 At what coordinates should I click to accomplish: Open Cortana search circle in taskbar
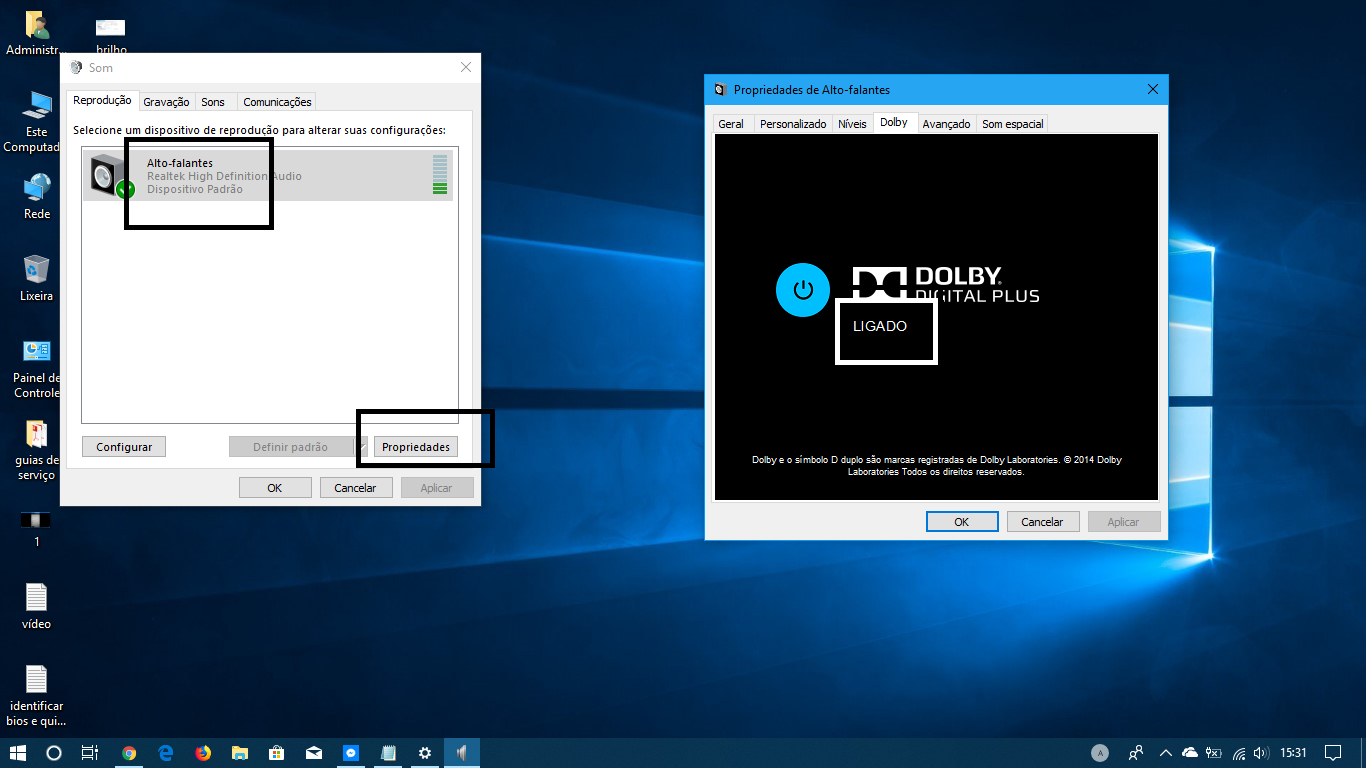54,753
